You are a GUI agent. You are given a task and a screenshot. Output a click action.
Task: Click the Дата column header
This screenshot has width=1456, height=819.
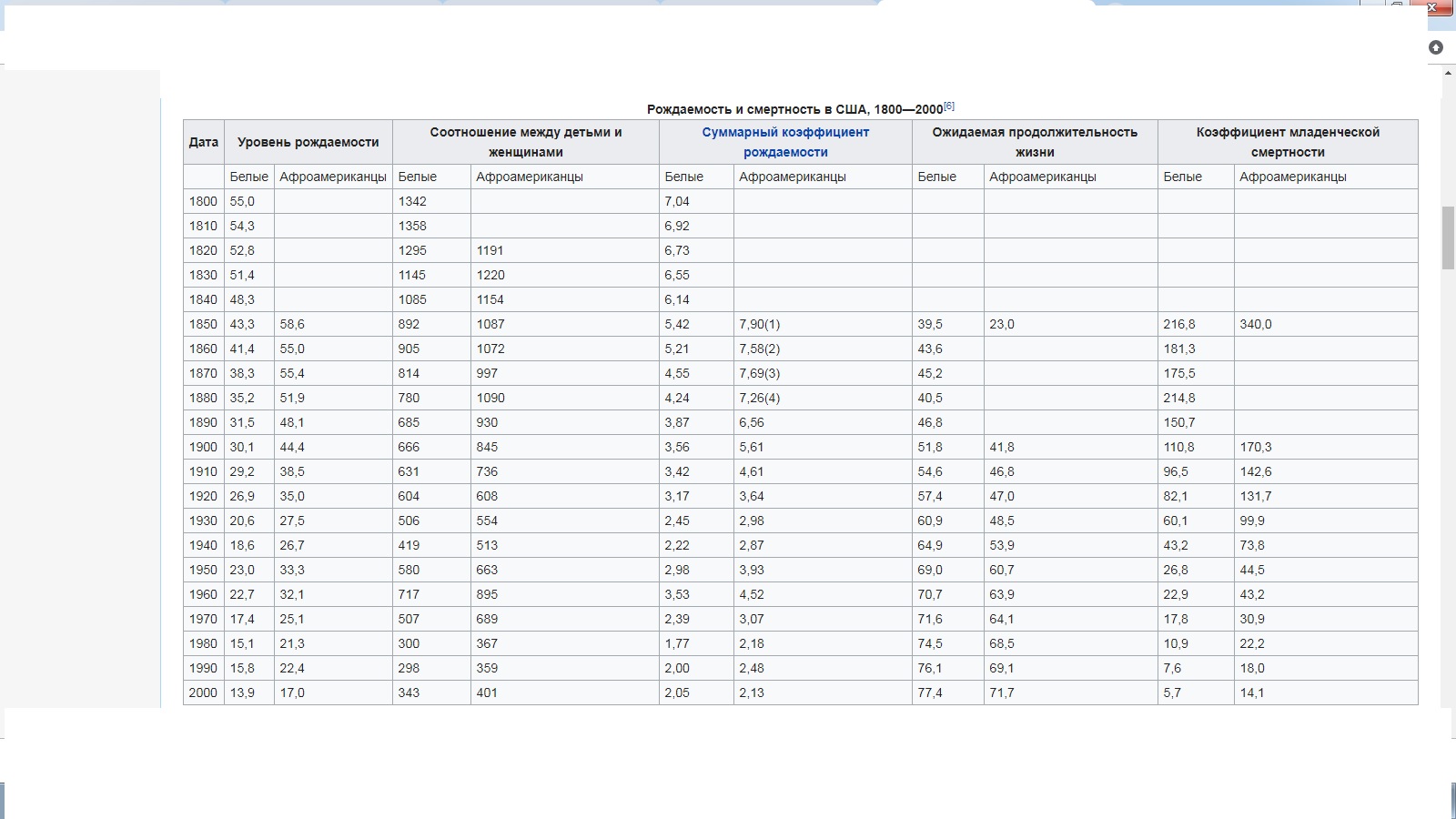(204, 142)
